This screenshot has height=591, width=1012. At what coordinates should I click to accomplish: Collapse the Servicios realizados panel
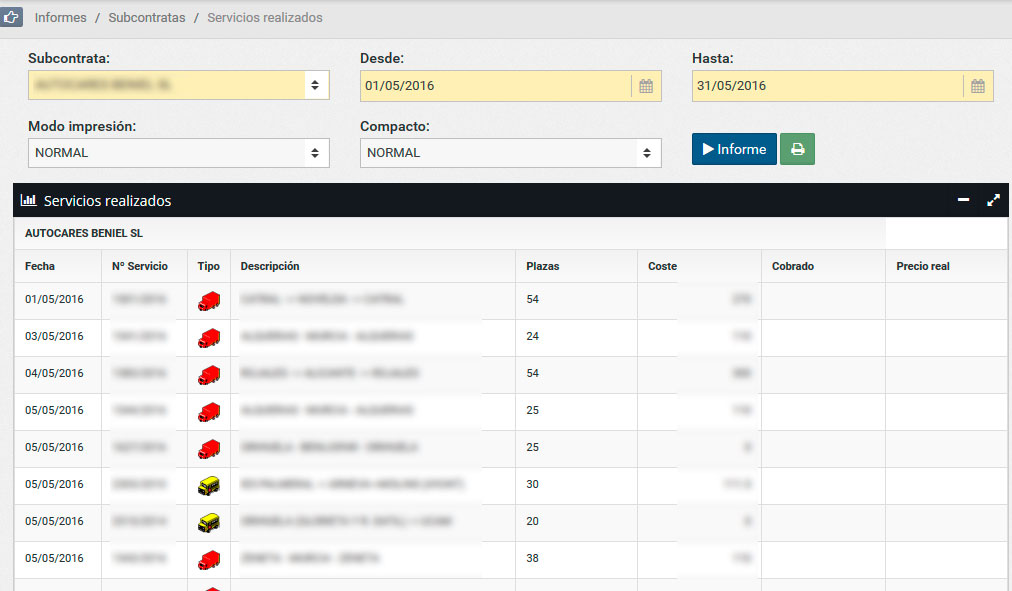coord(963,200)
